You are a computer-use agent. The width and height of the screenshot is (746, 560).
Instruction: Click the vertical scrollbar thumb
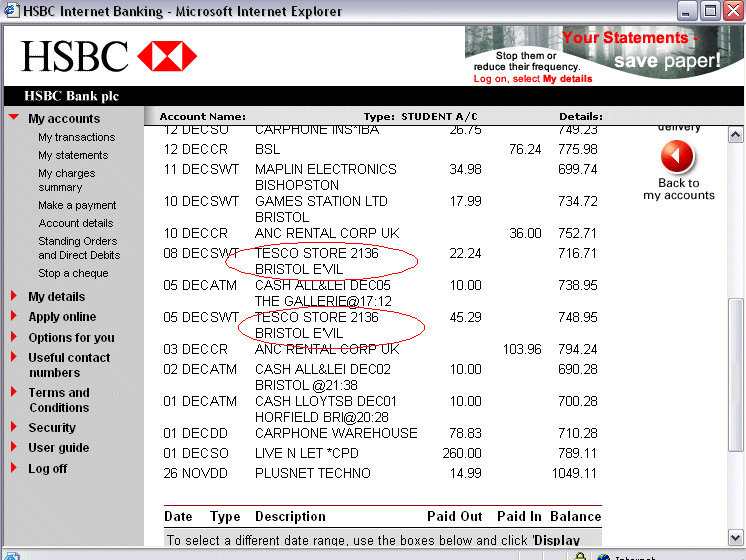[736, 374]
